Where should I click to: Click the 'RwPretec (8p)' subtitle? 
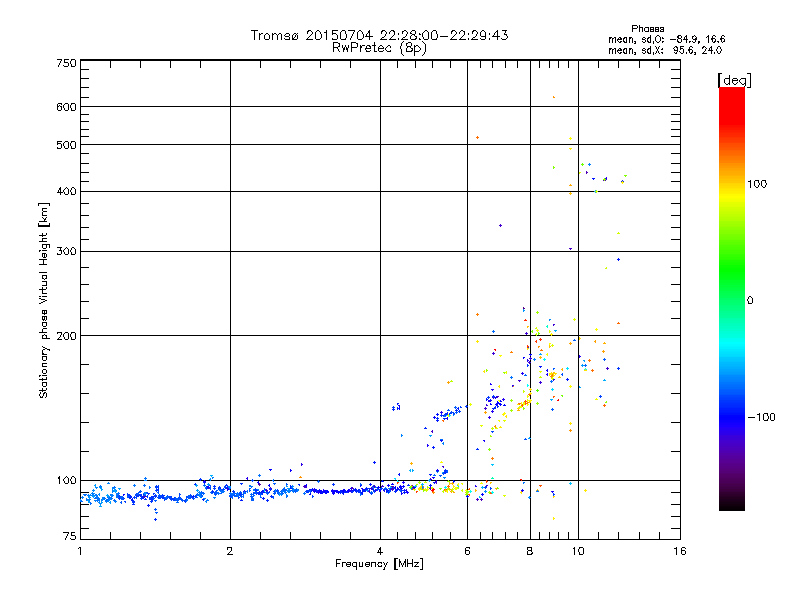[379, 48]
